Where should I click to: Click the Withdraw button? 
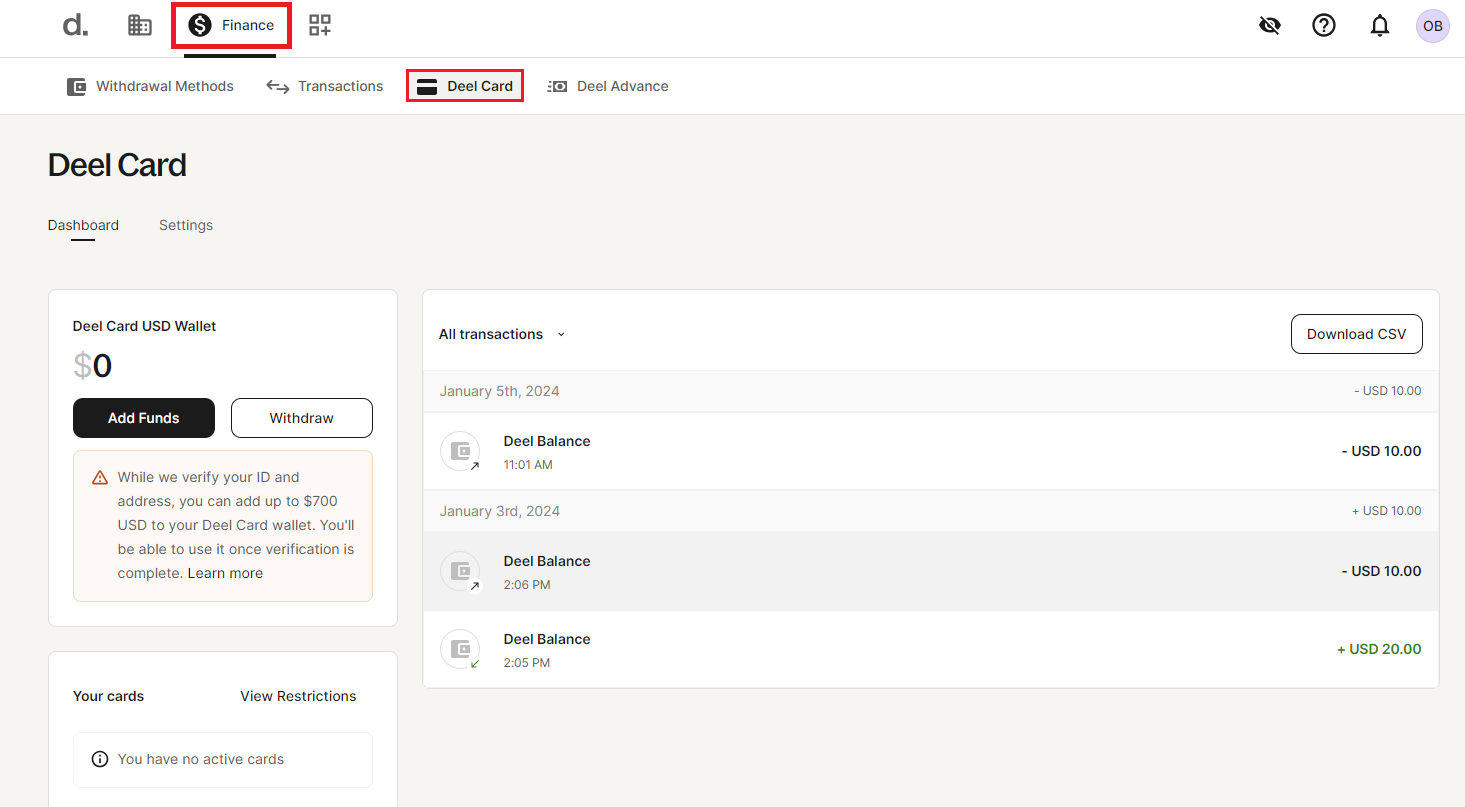[x=302, y=418]
